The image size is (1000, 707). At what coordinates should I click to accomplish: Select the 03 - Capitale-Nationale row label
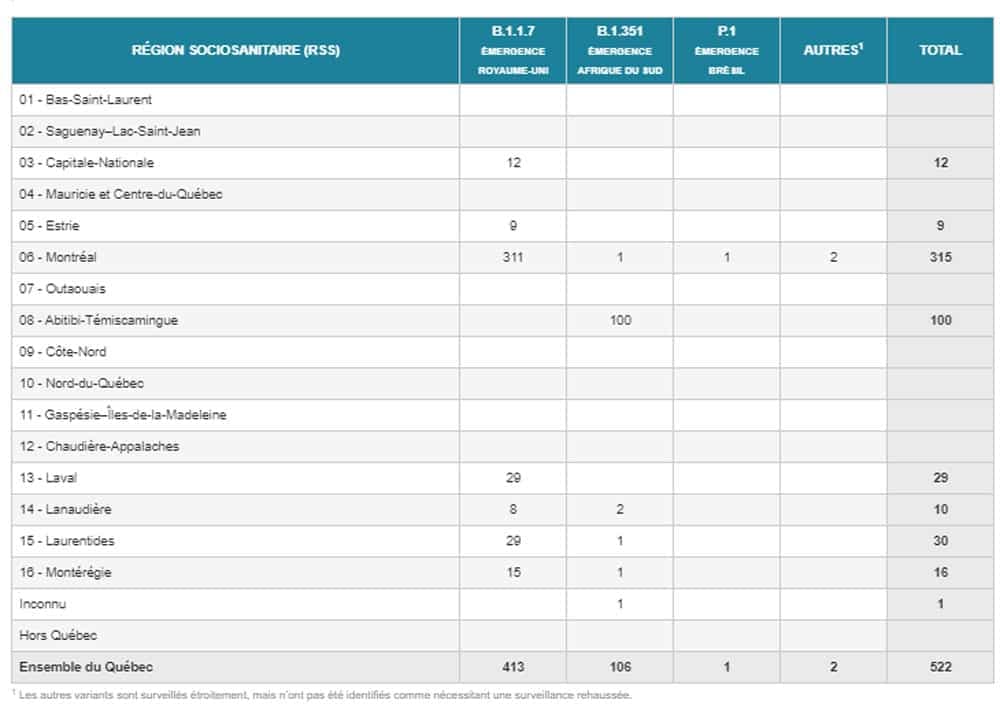(87, 163)
